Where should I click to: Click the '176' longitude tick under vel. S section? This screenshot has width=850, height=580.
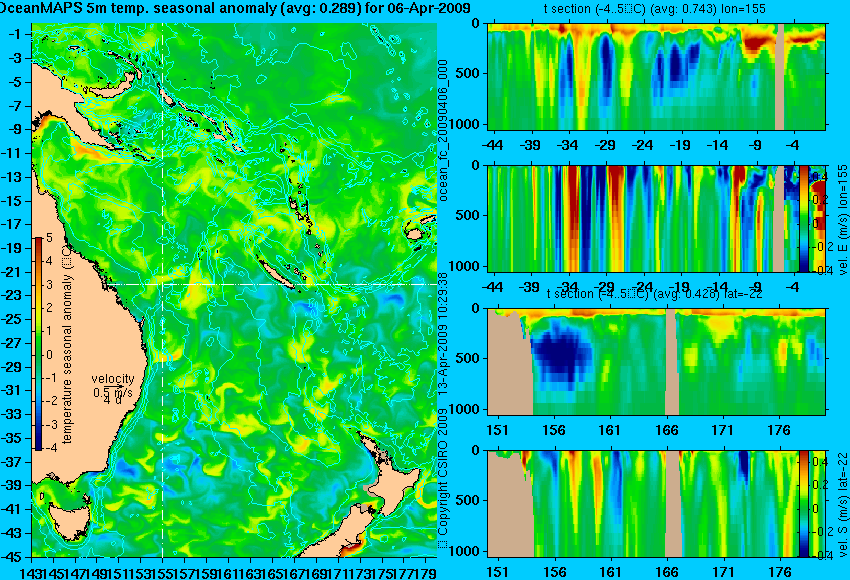pyautogui.click(x=780, y=572)
